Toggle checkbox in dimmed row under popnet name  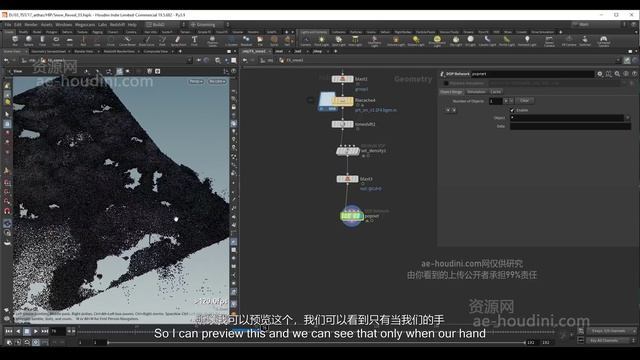point(446,83)
